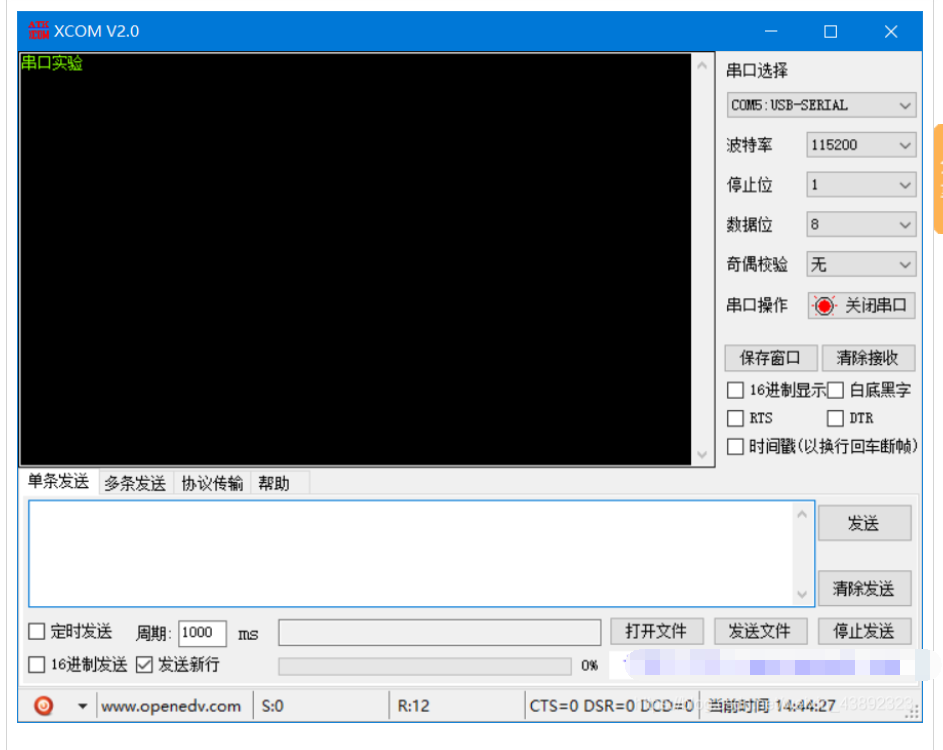
Task: Expand the 数据位 data bits dropdown
Action: 861,224
